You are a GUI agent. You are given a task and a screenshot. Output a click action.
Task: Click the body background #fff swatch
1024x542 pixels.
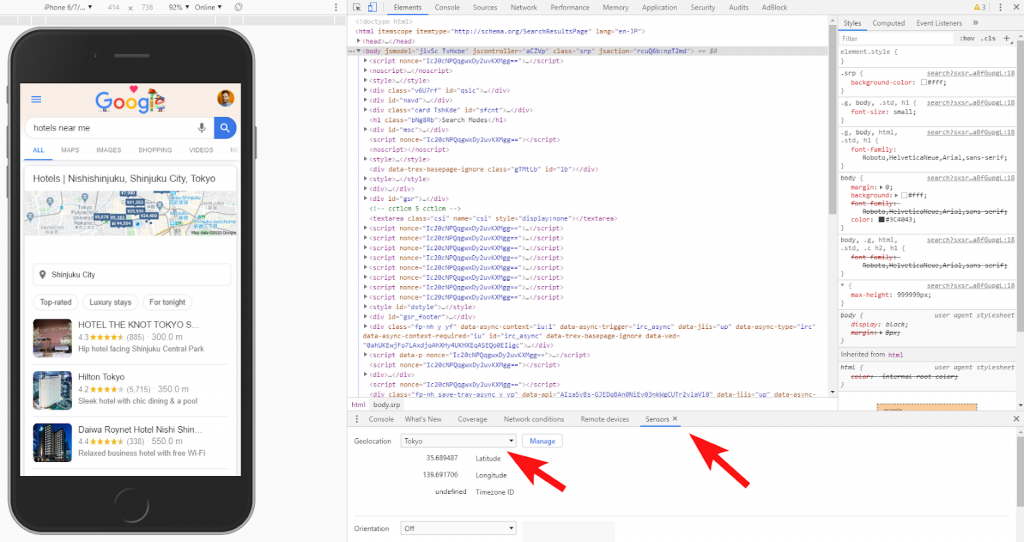[904, 195]
